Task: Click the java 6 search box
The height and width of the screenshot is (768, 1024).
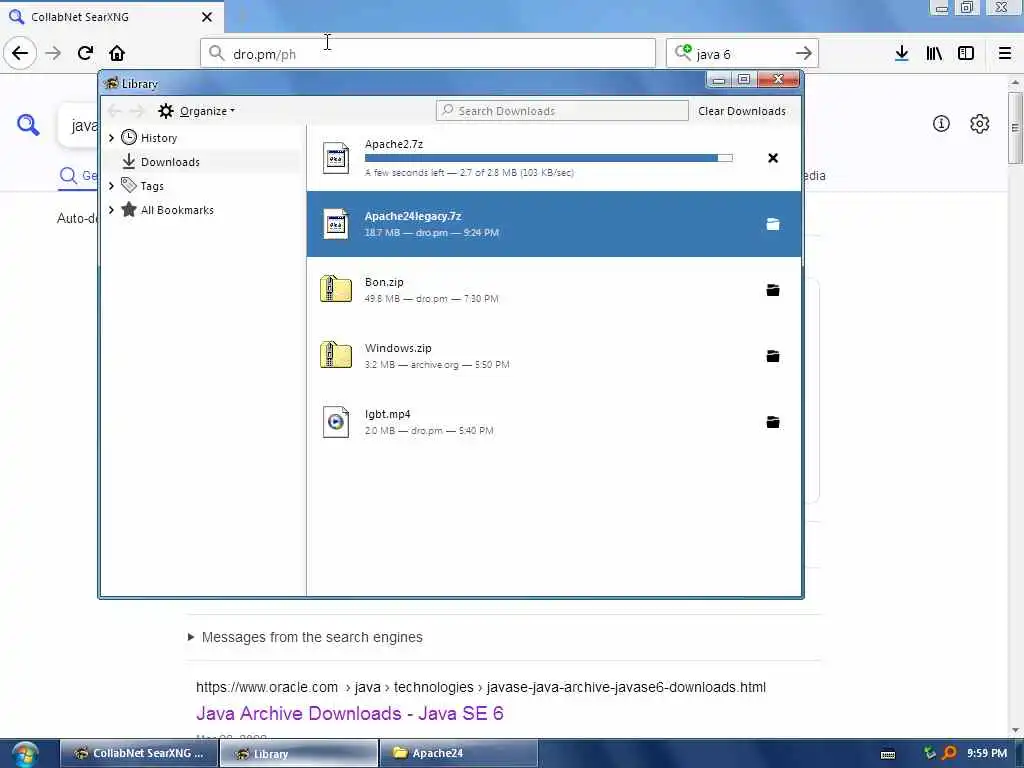Action: [x=741, y=54]
